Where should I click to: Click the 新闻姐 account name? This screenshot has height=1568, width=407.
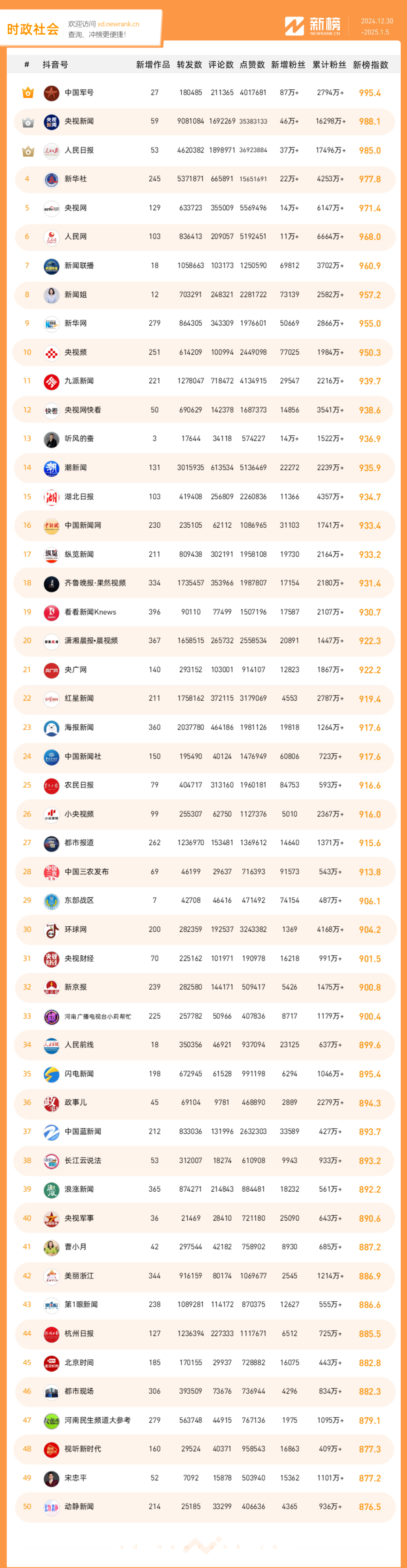coord(75,295)
